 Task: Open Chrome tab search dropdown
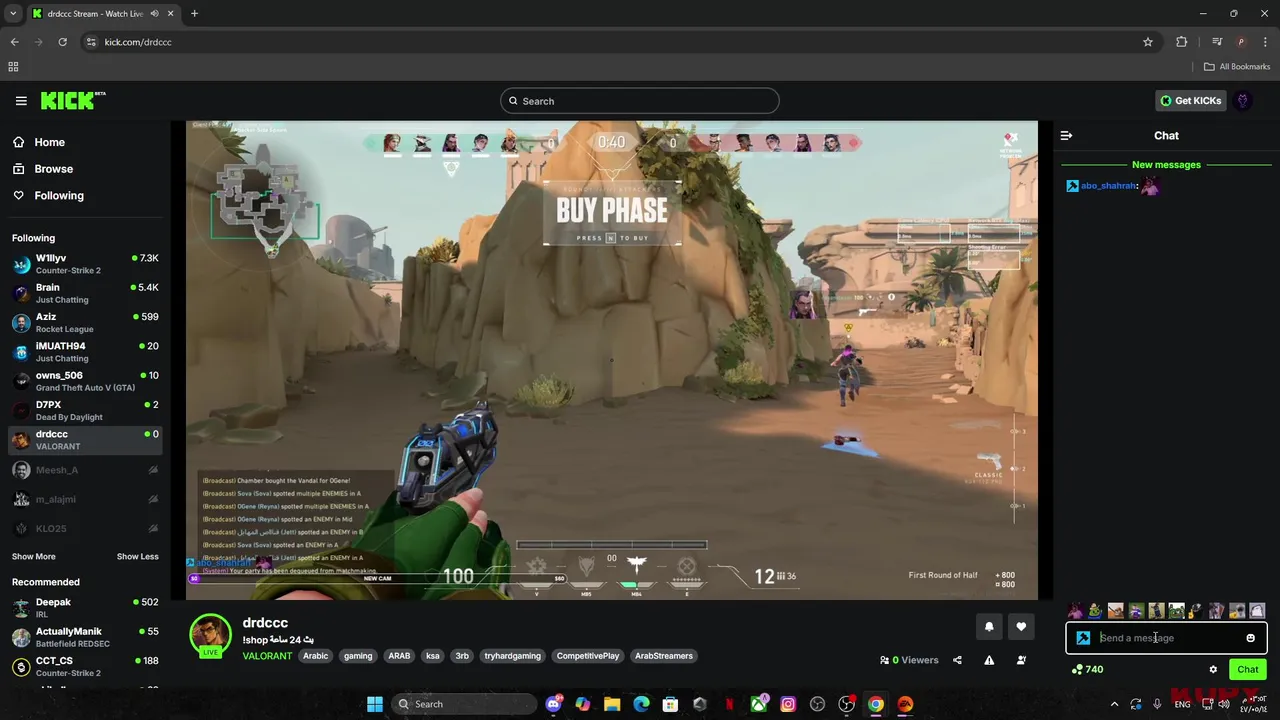click(x=13, y=14)
